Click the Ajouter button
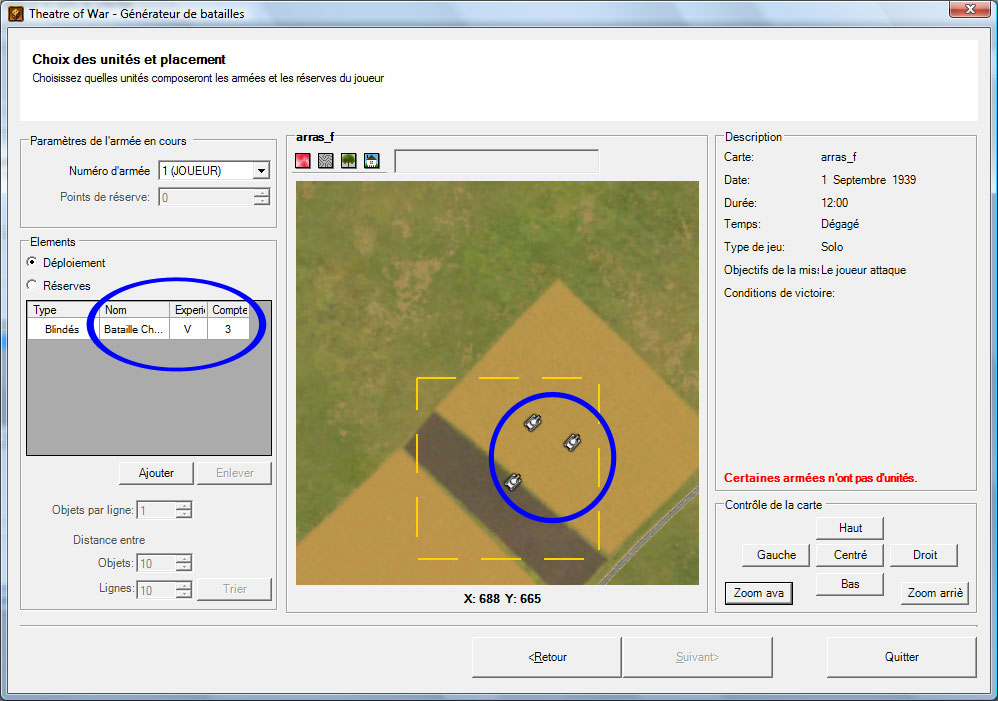This screenshot has width=998, height=701. [155, 473]
